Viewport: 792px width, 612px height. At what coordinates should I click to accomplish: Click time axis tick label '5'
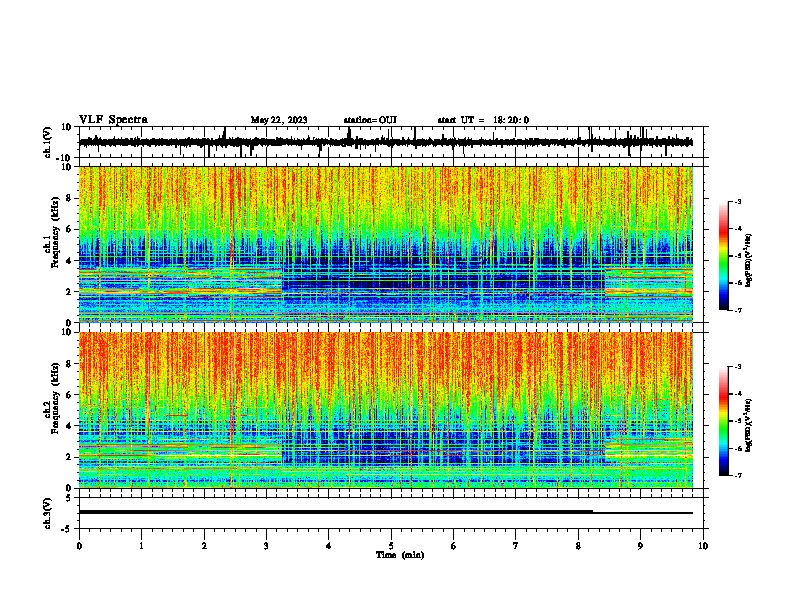(391, 546)
